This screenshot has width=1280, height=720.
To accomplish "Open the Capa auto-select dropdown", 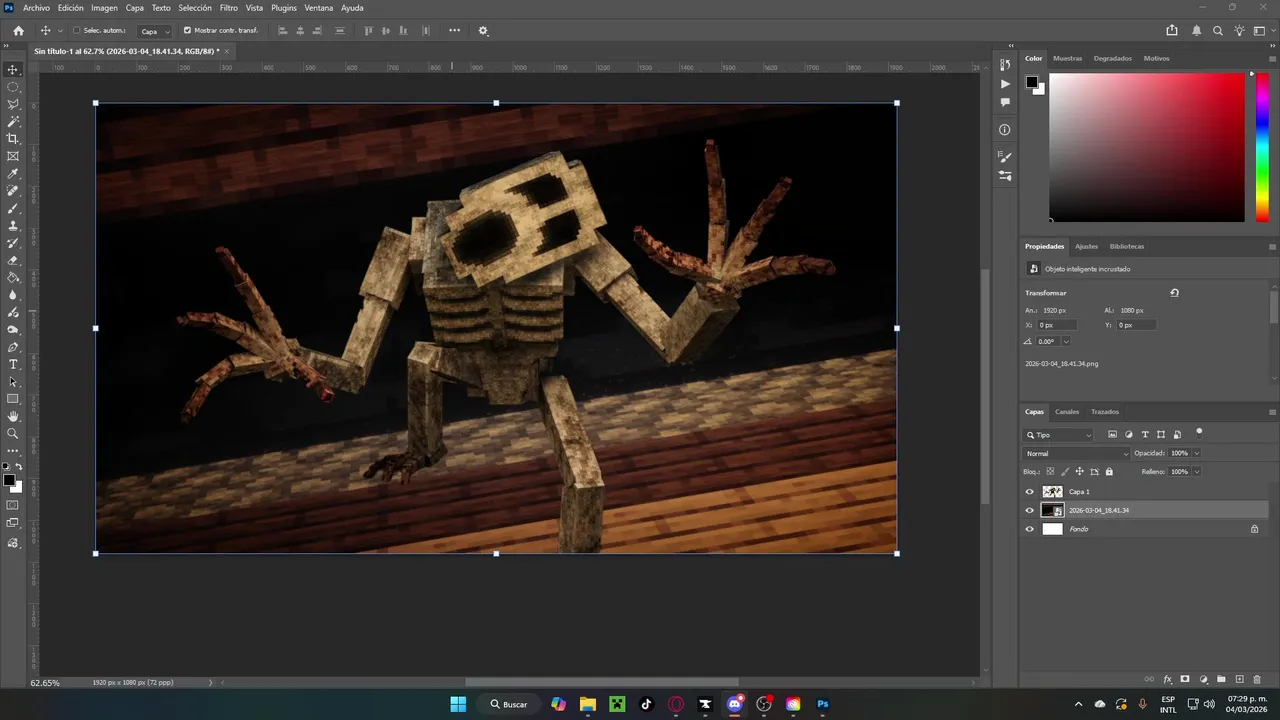I will (x=154, y=31).
